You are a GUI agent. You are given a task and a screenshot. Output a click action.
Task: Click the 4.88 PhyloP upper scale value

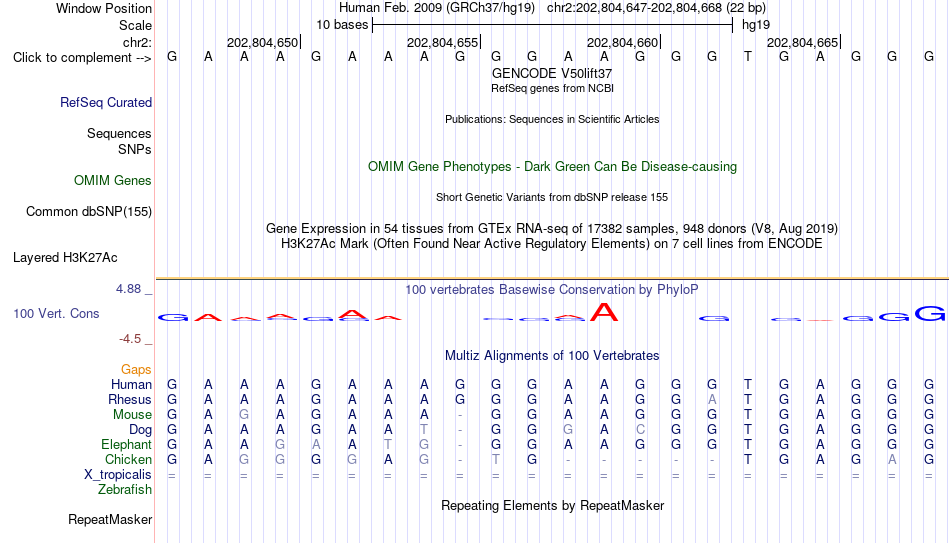click(128, 289)
